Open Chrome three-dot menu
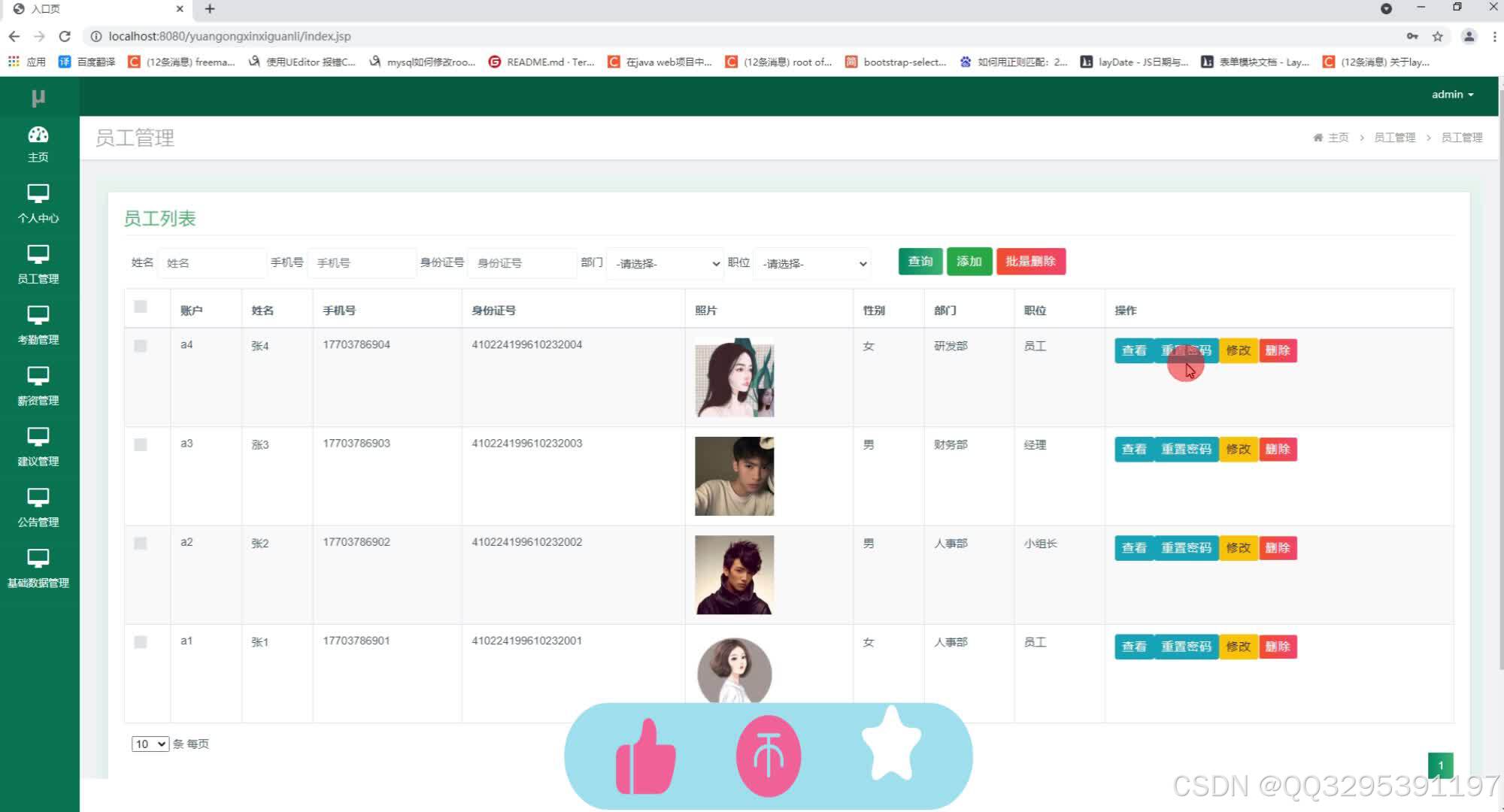The height and width of the screenshot is (812, 1504). click(x=1494, y=36)
